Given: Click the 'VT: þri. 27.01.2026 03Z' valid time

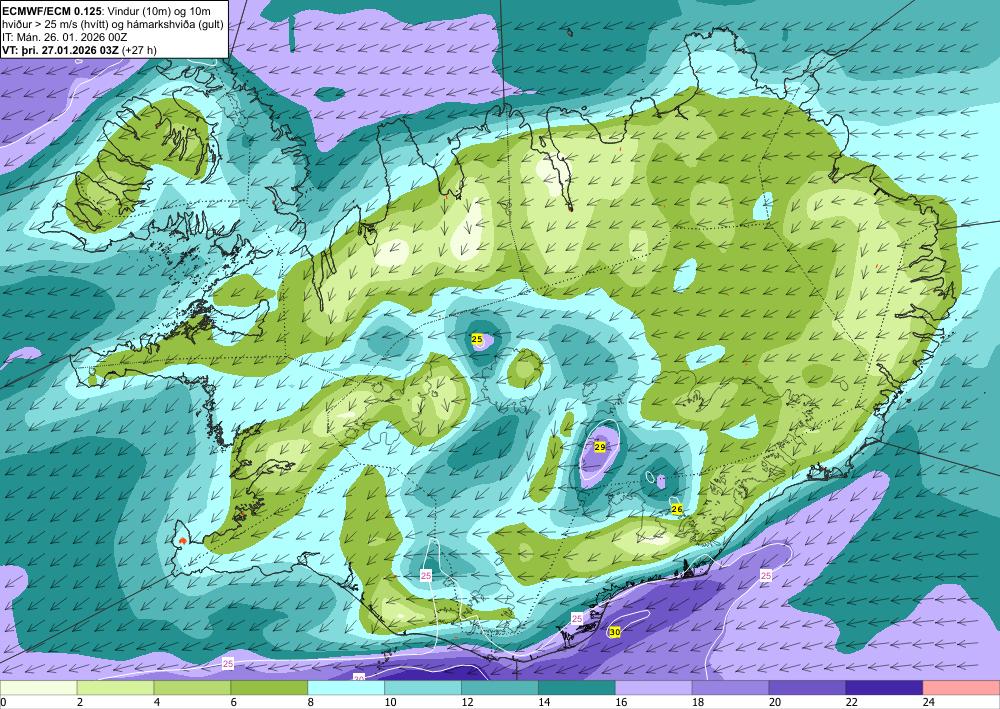Looking at the screenshot, I should click(x=60, y=50).
